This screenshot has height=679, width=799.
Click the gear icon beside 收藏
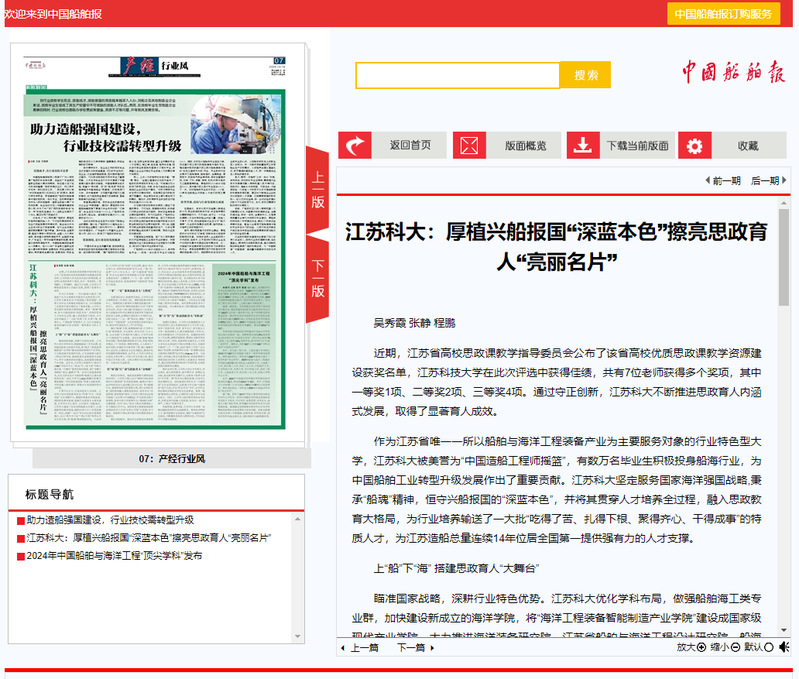695,145
